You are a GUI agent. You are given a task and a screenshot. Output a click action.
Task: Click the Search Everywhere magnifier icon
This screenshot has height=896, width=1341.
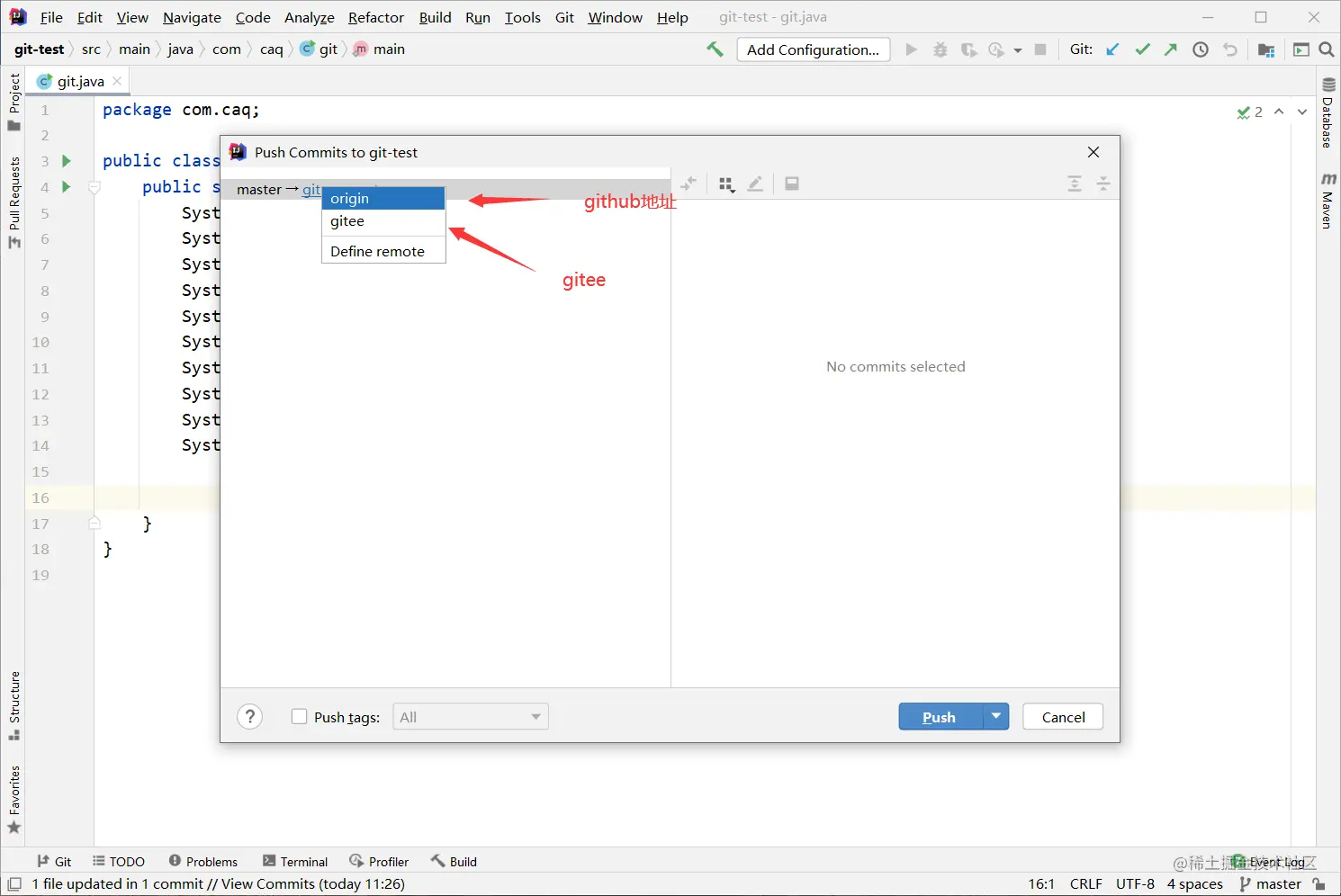1327,49
